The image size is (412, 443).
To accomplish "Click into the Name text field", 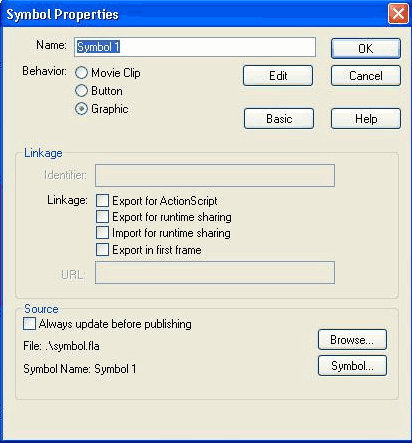I will click(195, 47).
